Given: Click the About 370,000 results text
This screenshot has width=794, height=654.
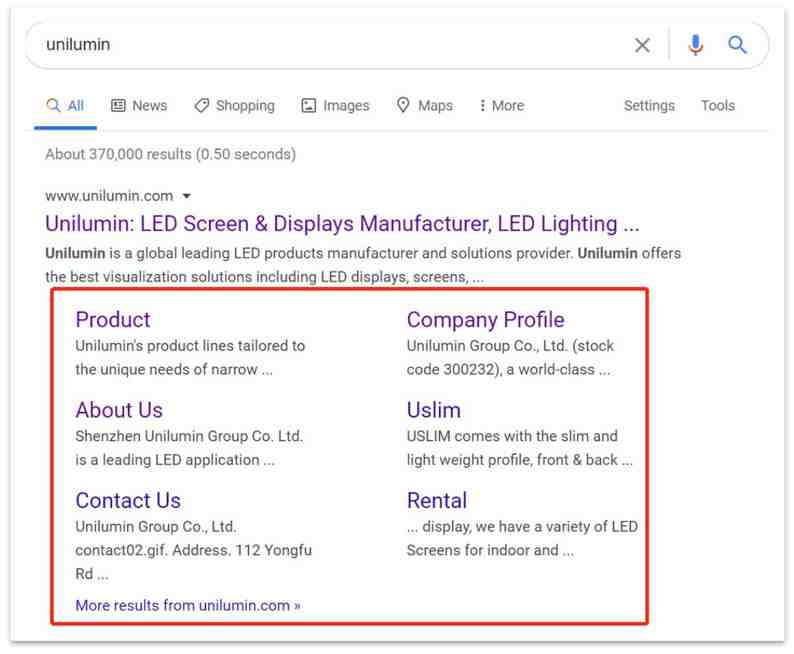Looking at the screenshot, I should [x=171, y=154].
